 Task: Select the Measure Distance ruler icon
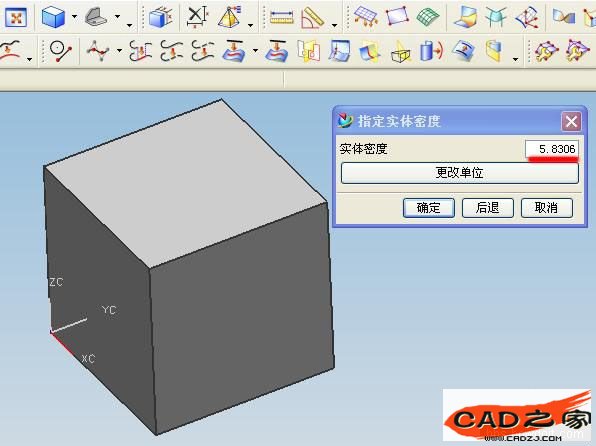(281, 17)
